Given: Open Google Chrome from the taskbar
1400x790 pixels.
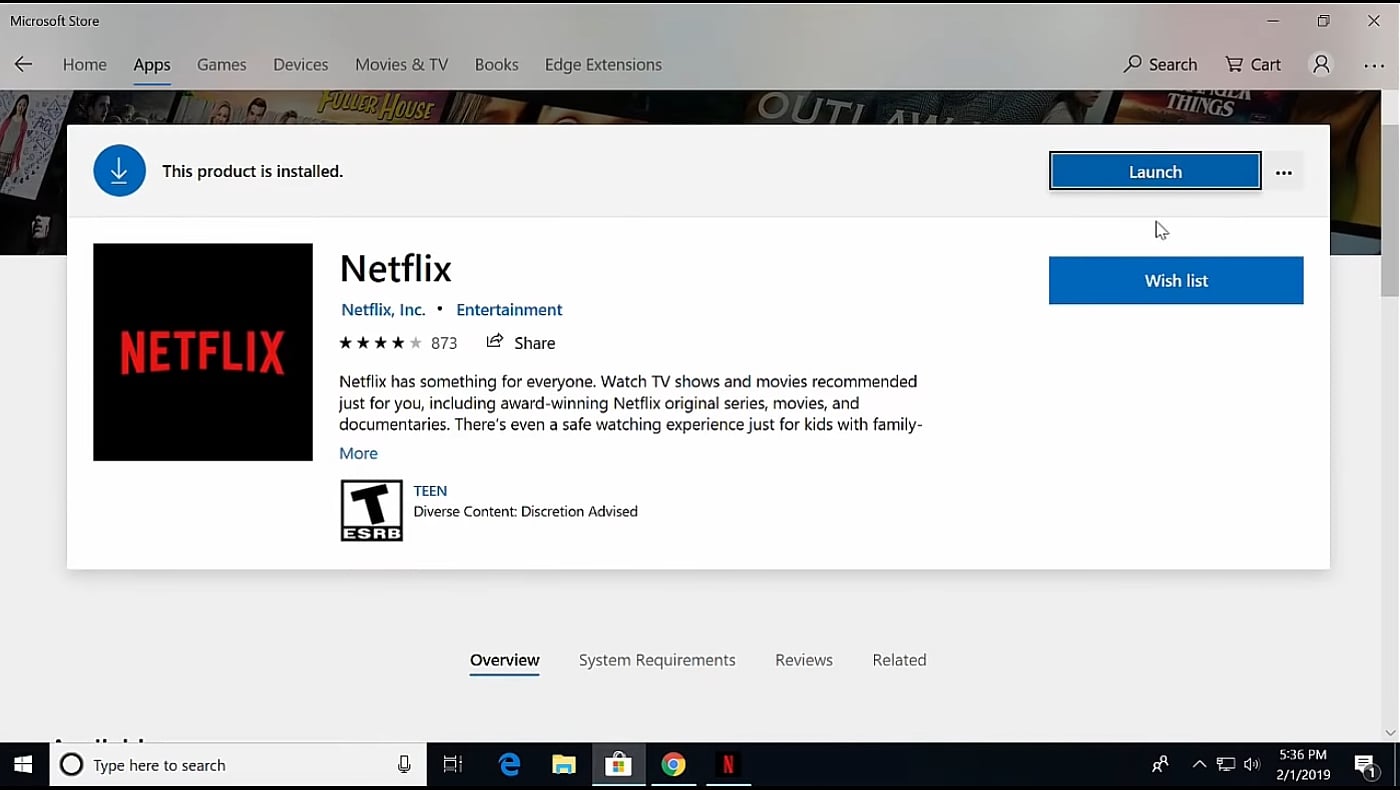Looking at the screenshot, I should click(674, 765).
